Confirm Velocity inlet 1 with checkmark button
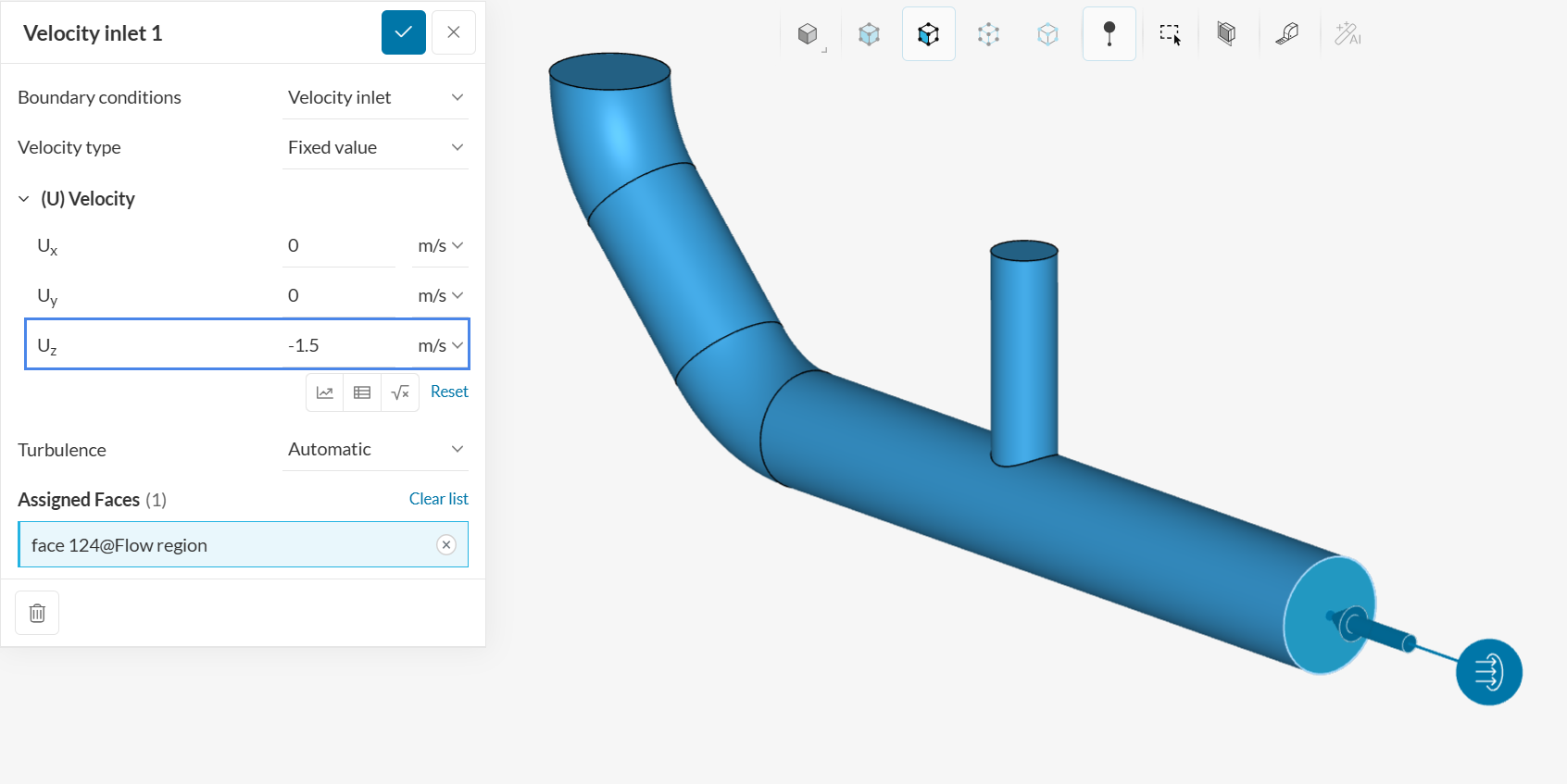 tap(404, 32)
